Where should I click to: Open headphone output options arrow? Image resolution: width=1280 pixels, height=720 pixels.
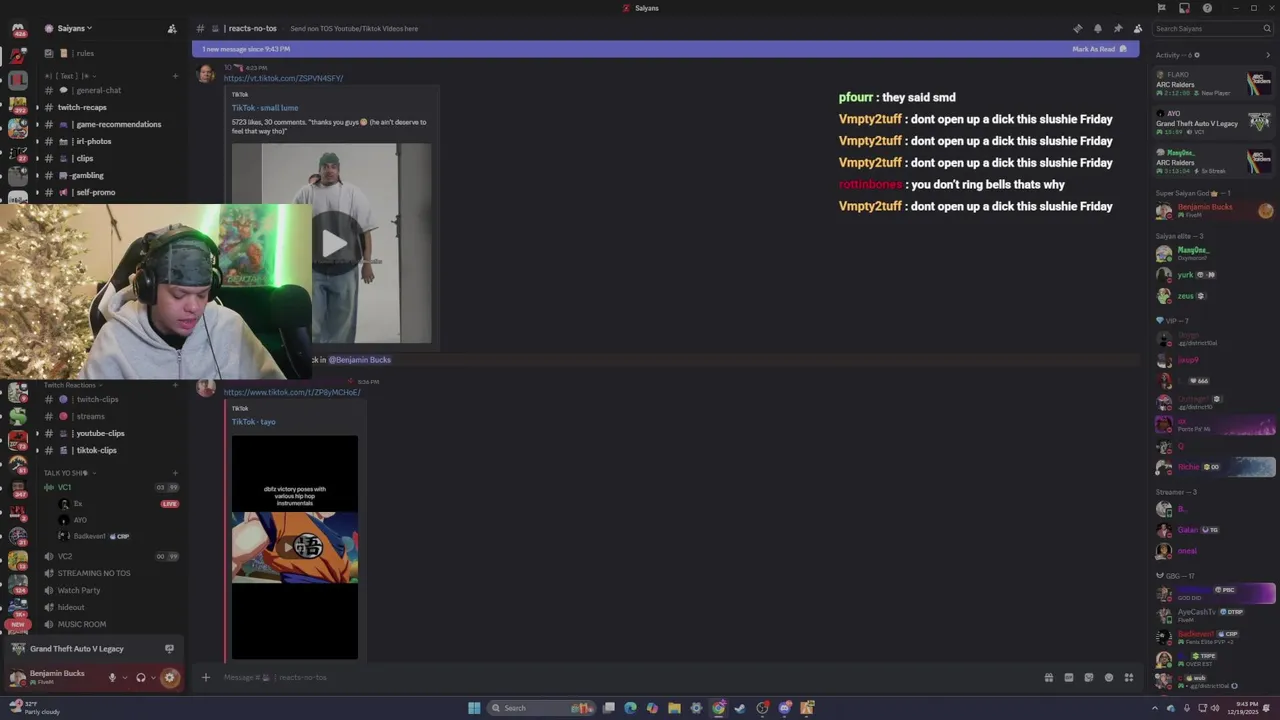pyautogui.click(x=153, y=677)
